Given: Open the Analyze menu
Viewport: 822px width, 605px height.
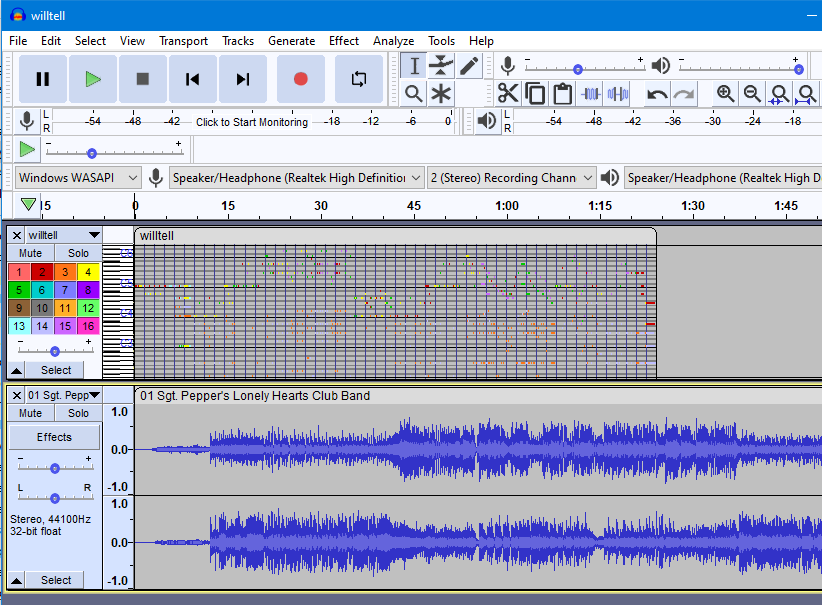Looking at the screenshot, I should coord(394,41).
